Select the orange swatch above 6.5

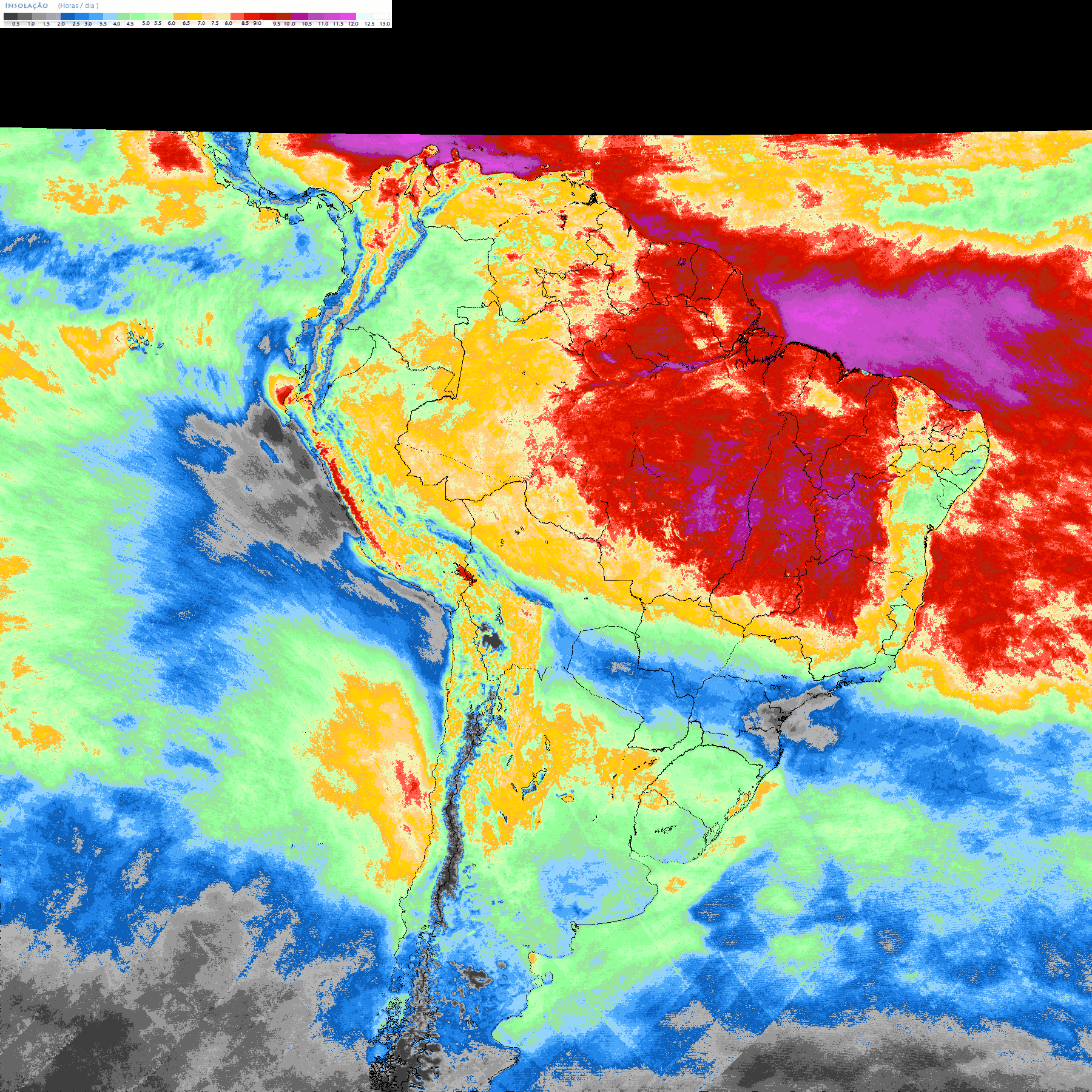pyautogui.click(x=181, y=16)
